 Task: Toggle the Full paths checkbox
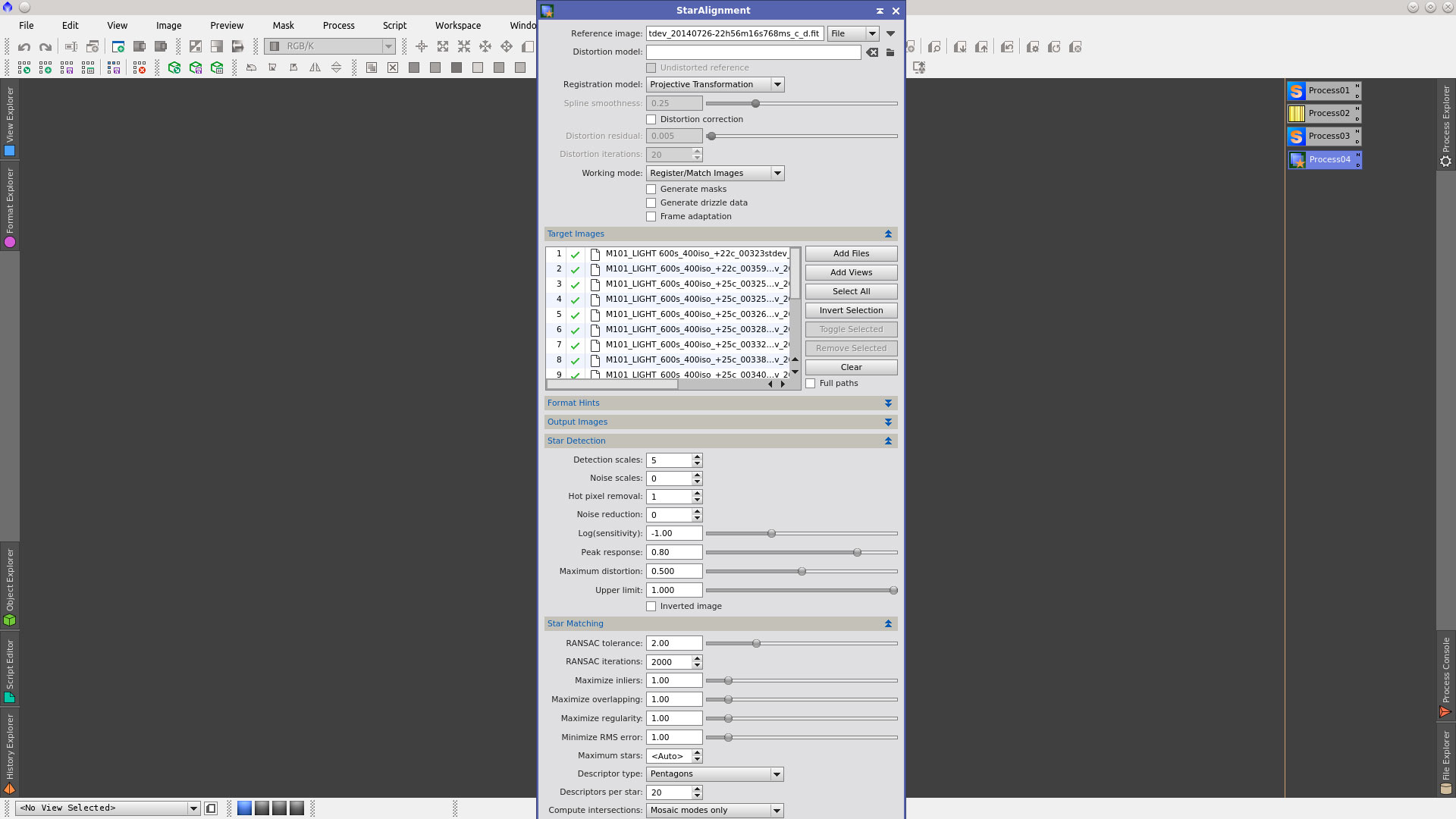811,383
